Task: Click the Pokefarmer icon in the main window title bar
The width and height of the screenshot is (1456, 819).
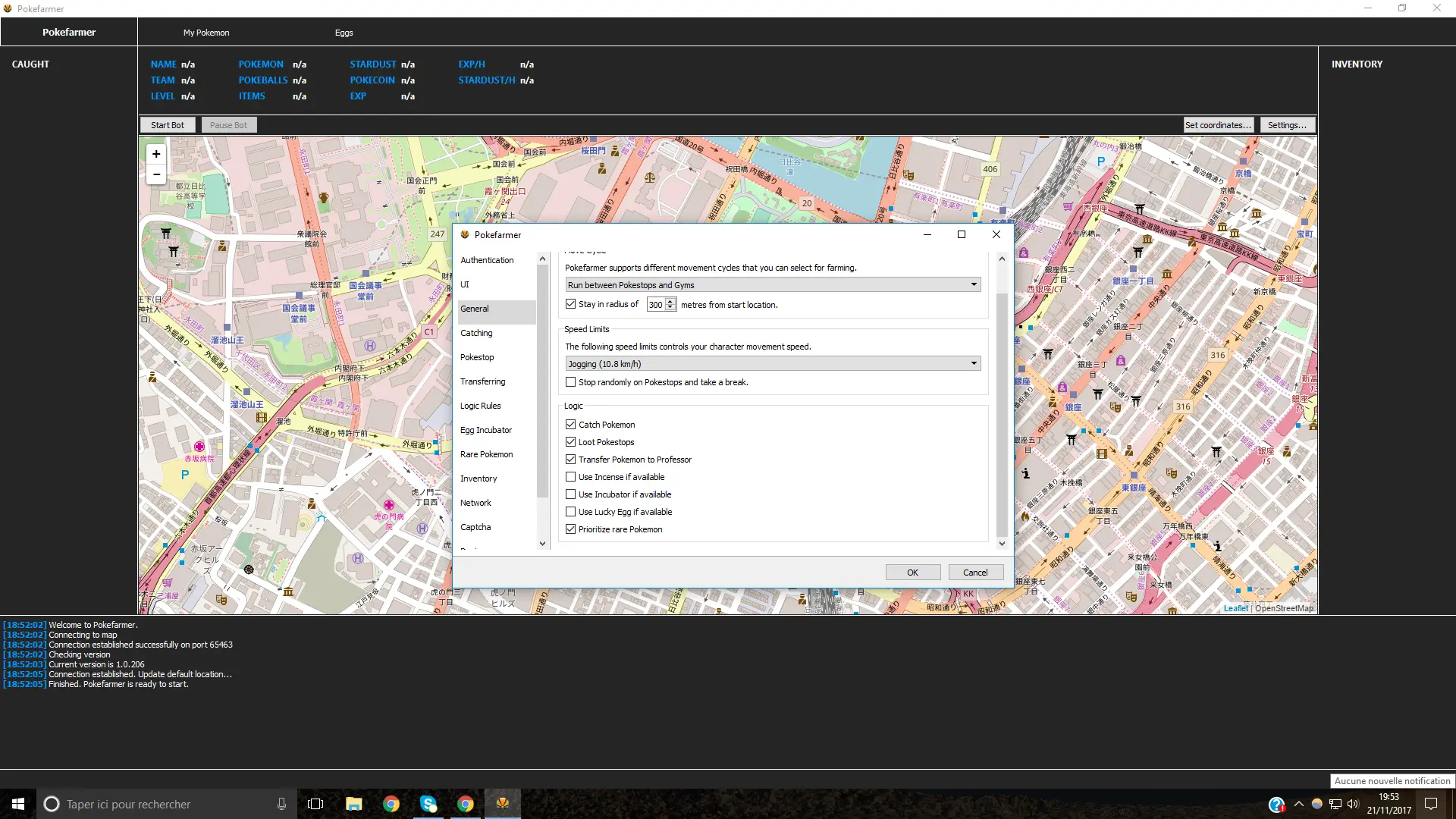Action: tap(8, 8)
